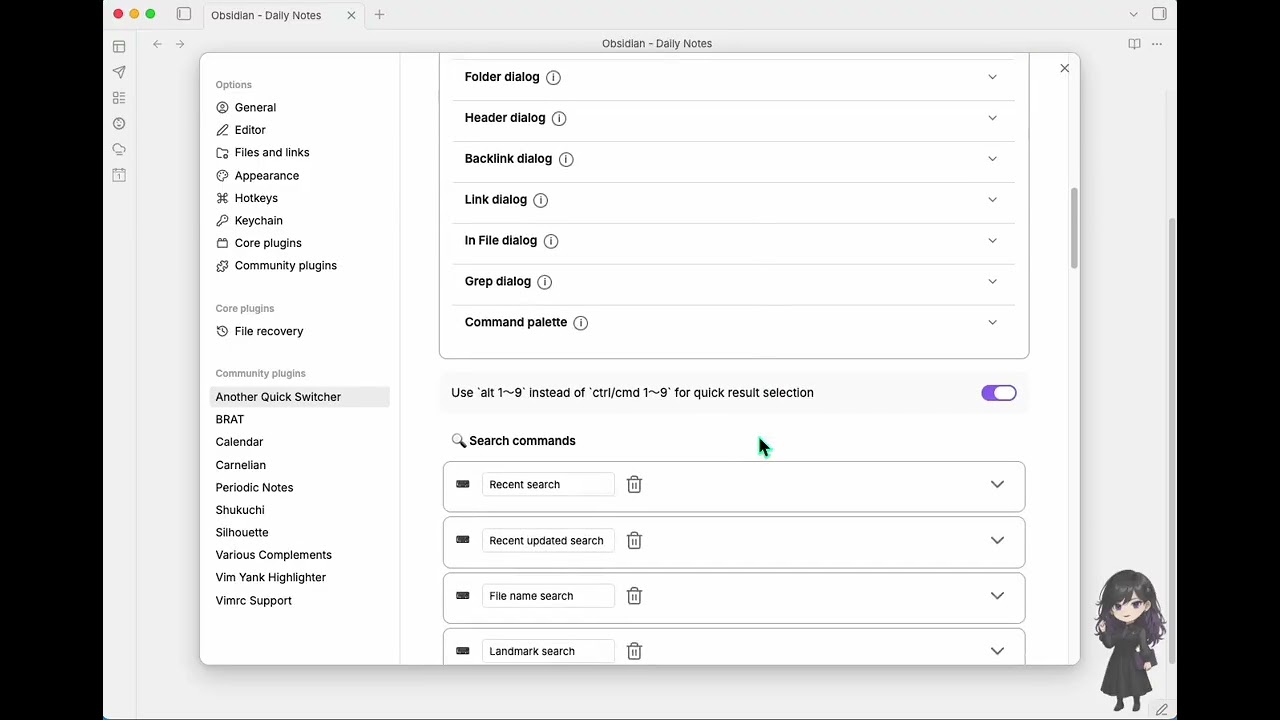
Task: Click the info icon beside In File dialog
Action: pyautogui.click(x=551, y=241)
